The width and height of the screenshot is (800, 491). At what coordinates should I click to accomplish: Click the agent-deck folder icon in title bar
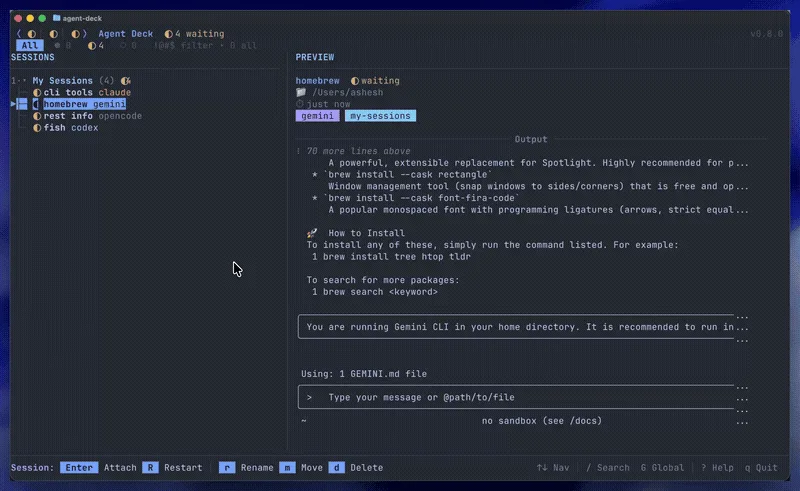[57, 18]
